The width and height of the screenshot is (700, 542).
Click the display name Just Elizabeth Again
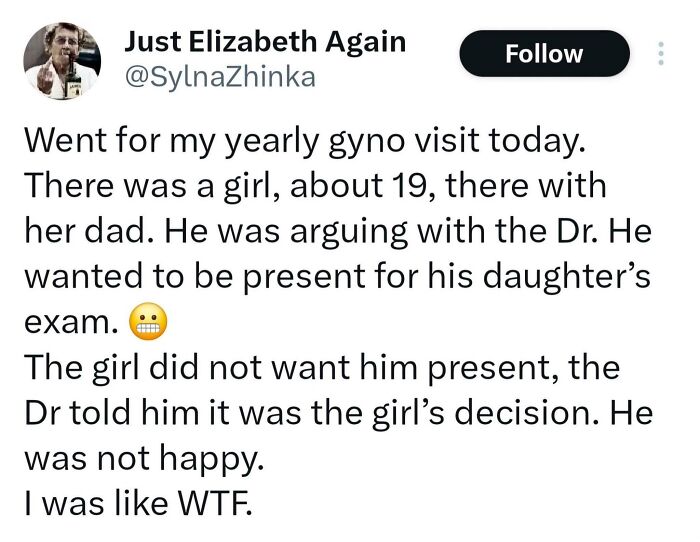[x=264, y=42]
